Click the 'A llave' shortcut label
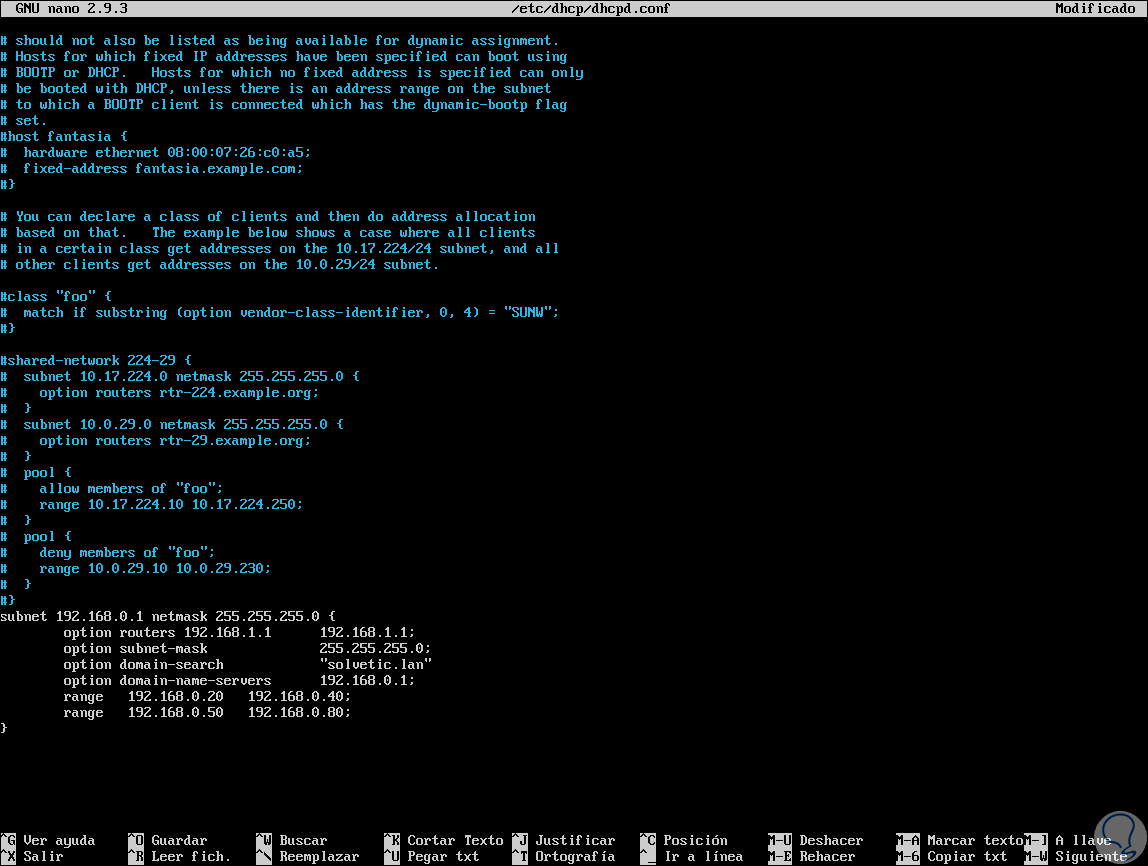This screenshot has width=1148, height=866. pos(1083,840)
